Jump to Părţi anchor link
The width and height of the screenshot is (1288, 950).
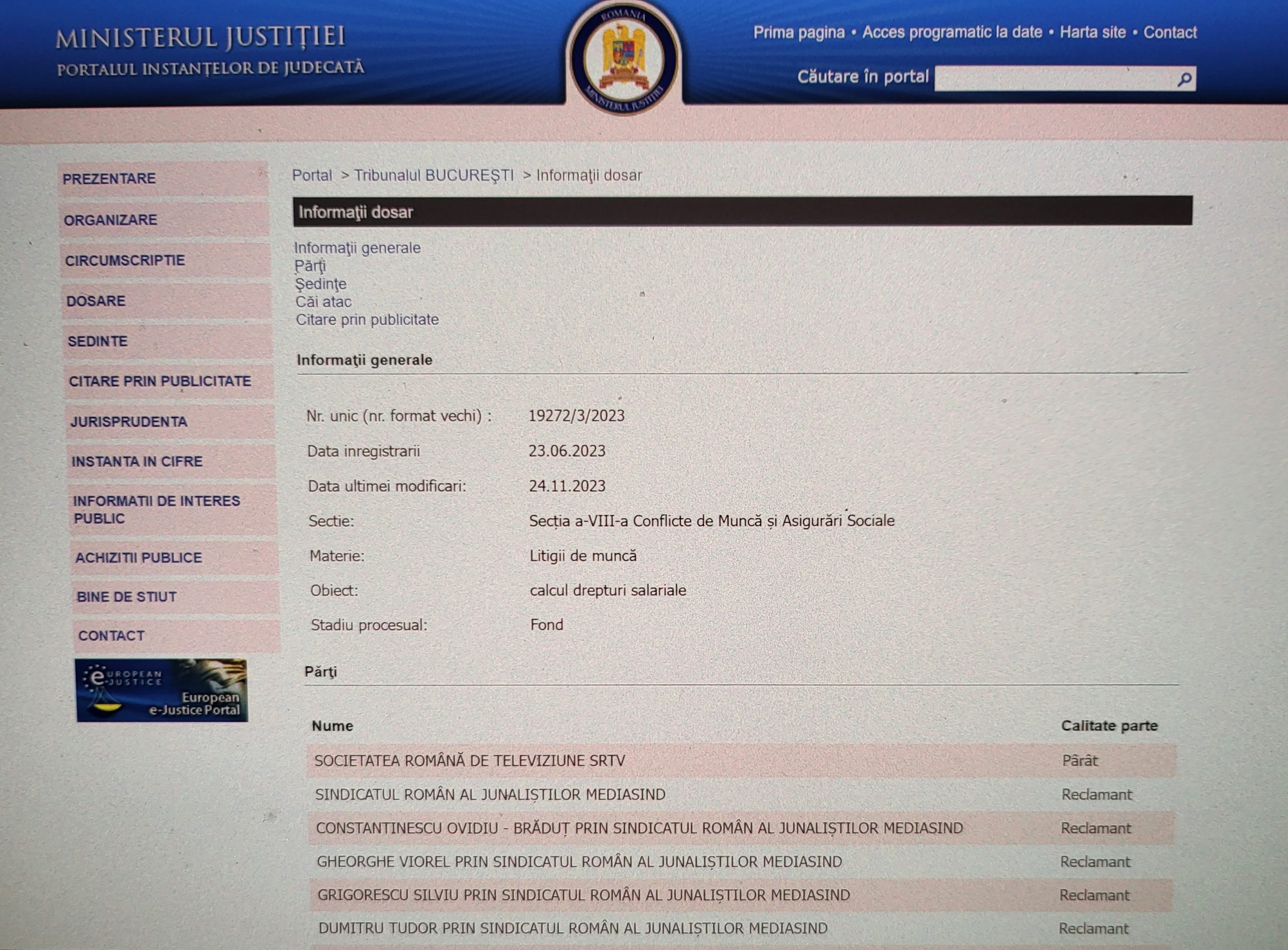(x=310, y=266)
